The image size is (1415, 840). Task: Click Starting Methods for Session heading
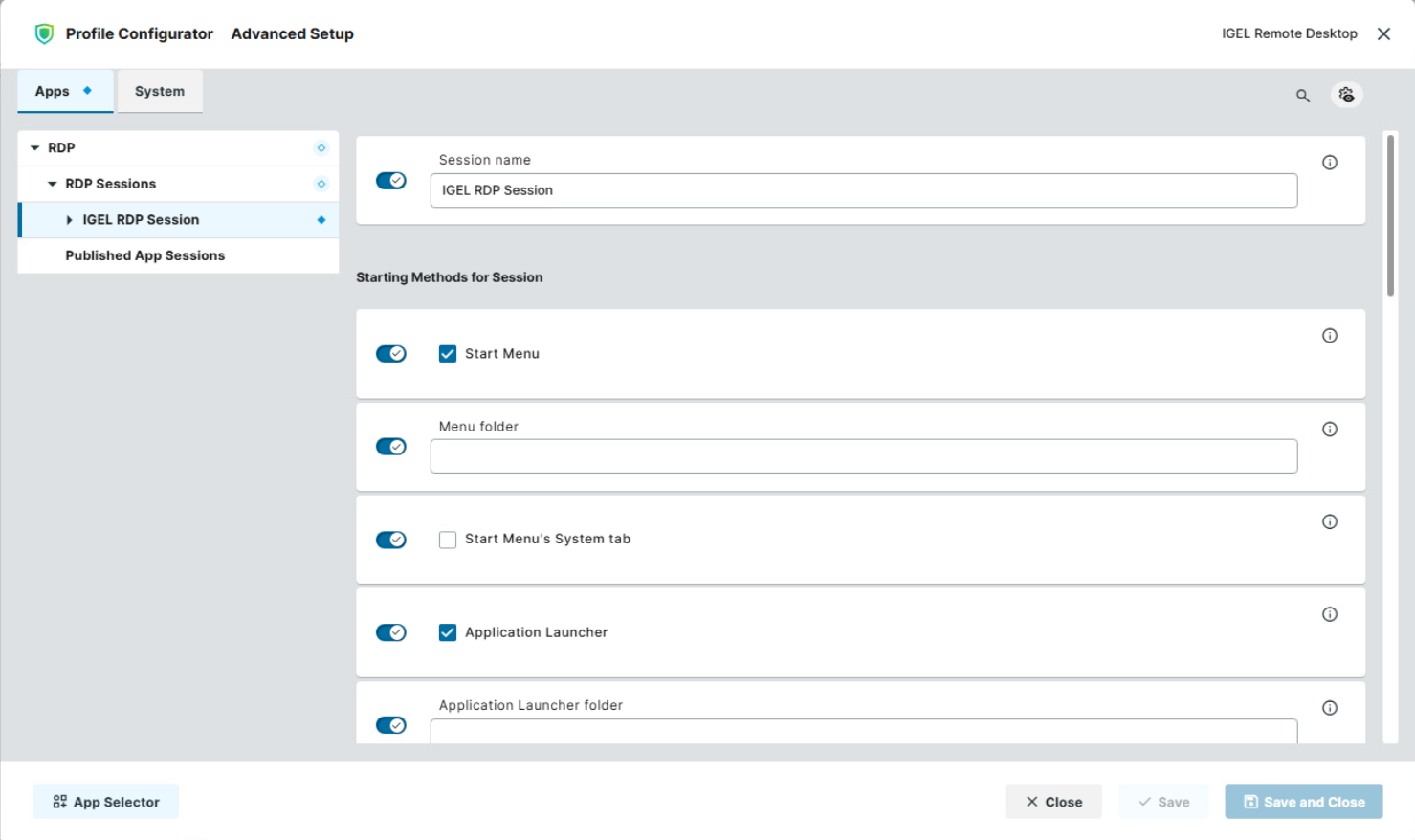point(450,277)
